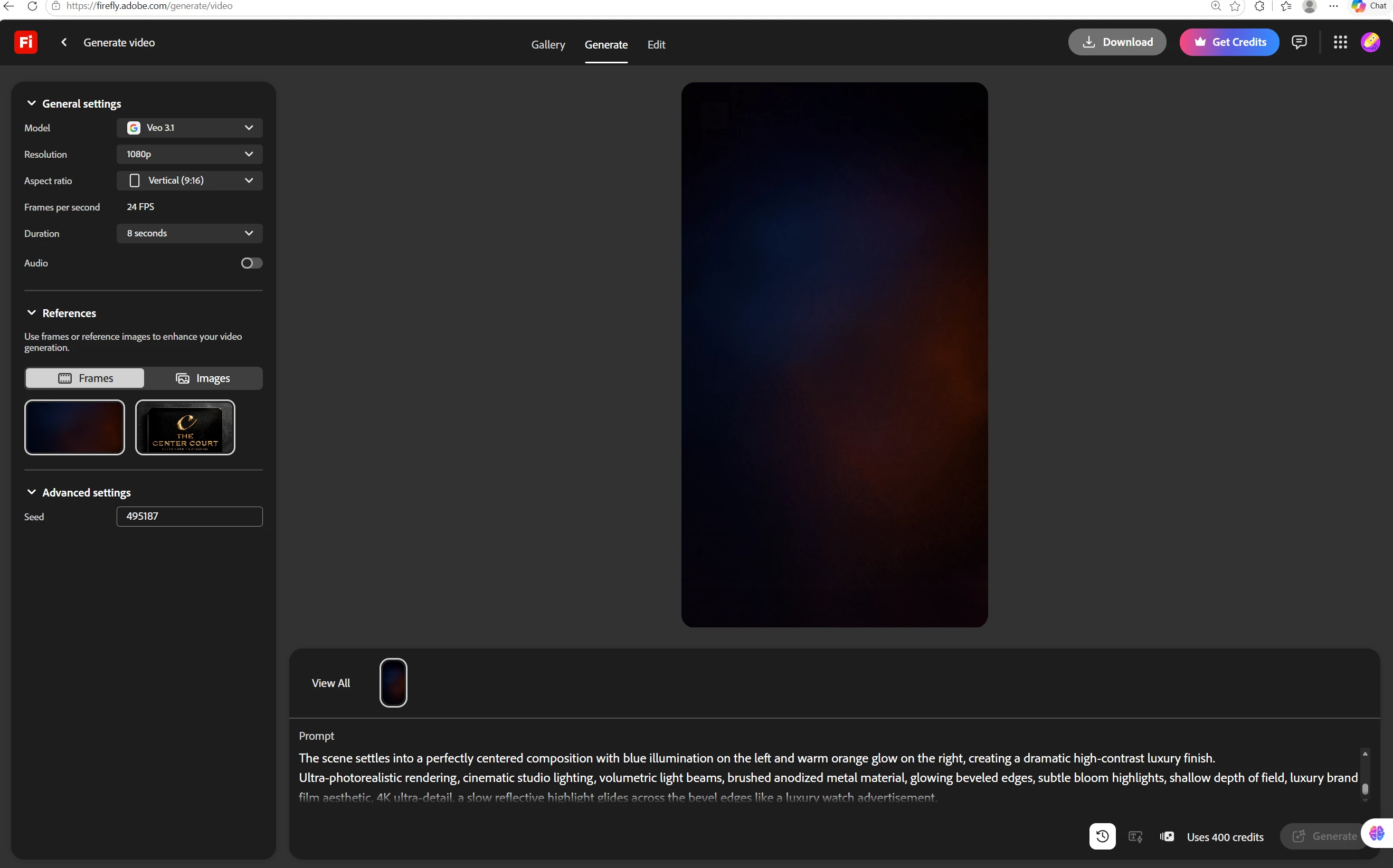Refresh the browser page
Image resolution: width=1393 pixels, height=868 pixels.
pyautogui.click(x=33, y=6)
